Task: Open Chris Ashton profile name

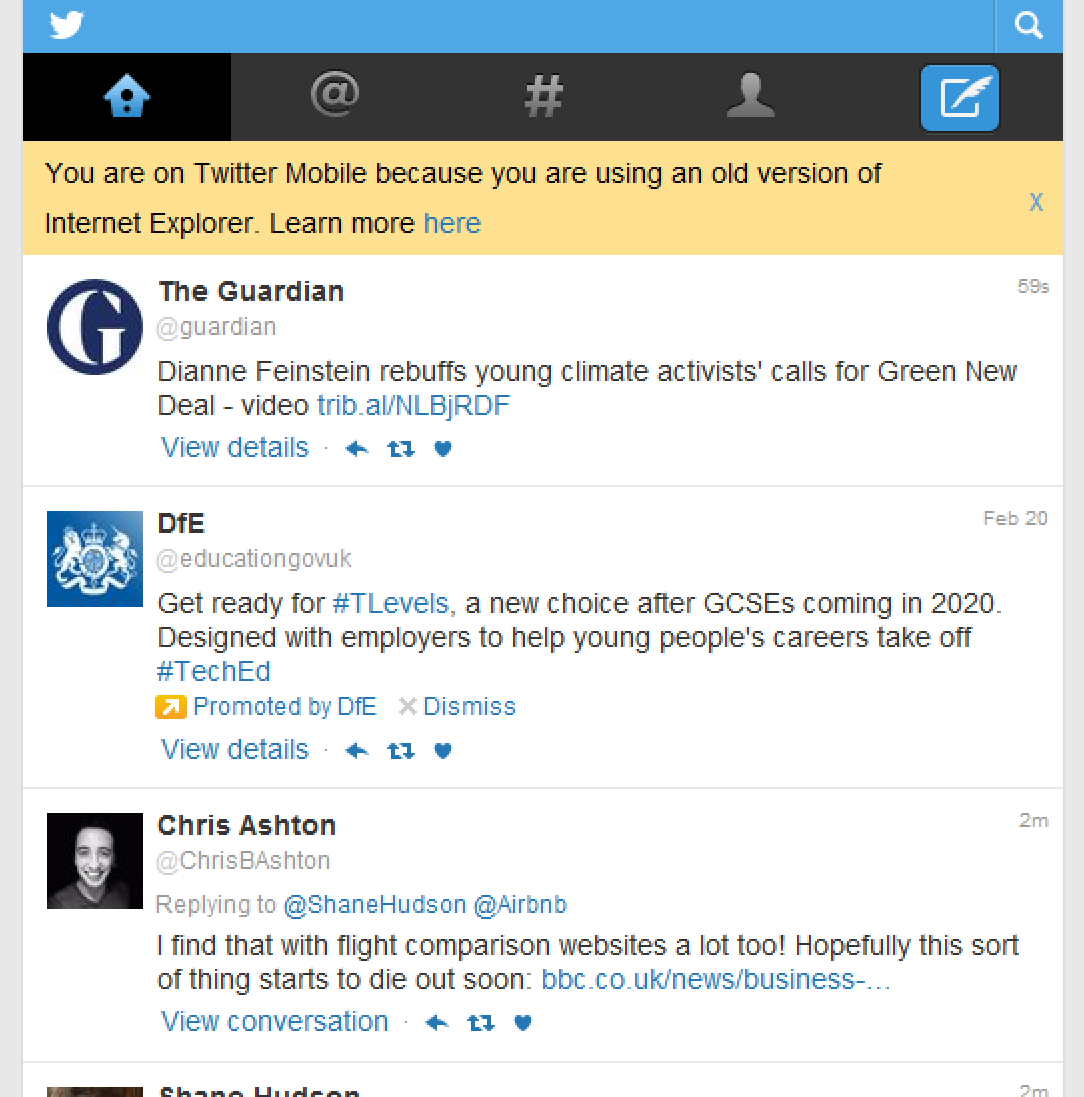Action: (247, 825)
